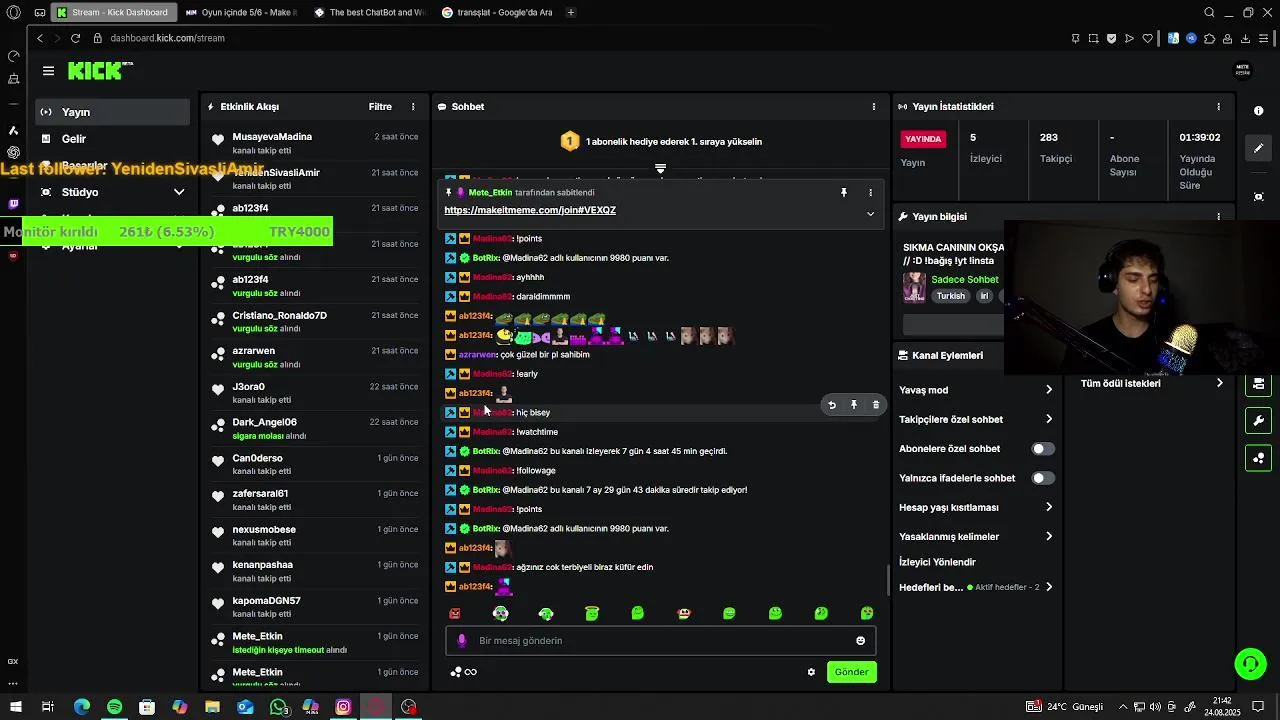Screen dimensions: 1280x720
Task: Select the monkey face emote
Action: 684,613
